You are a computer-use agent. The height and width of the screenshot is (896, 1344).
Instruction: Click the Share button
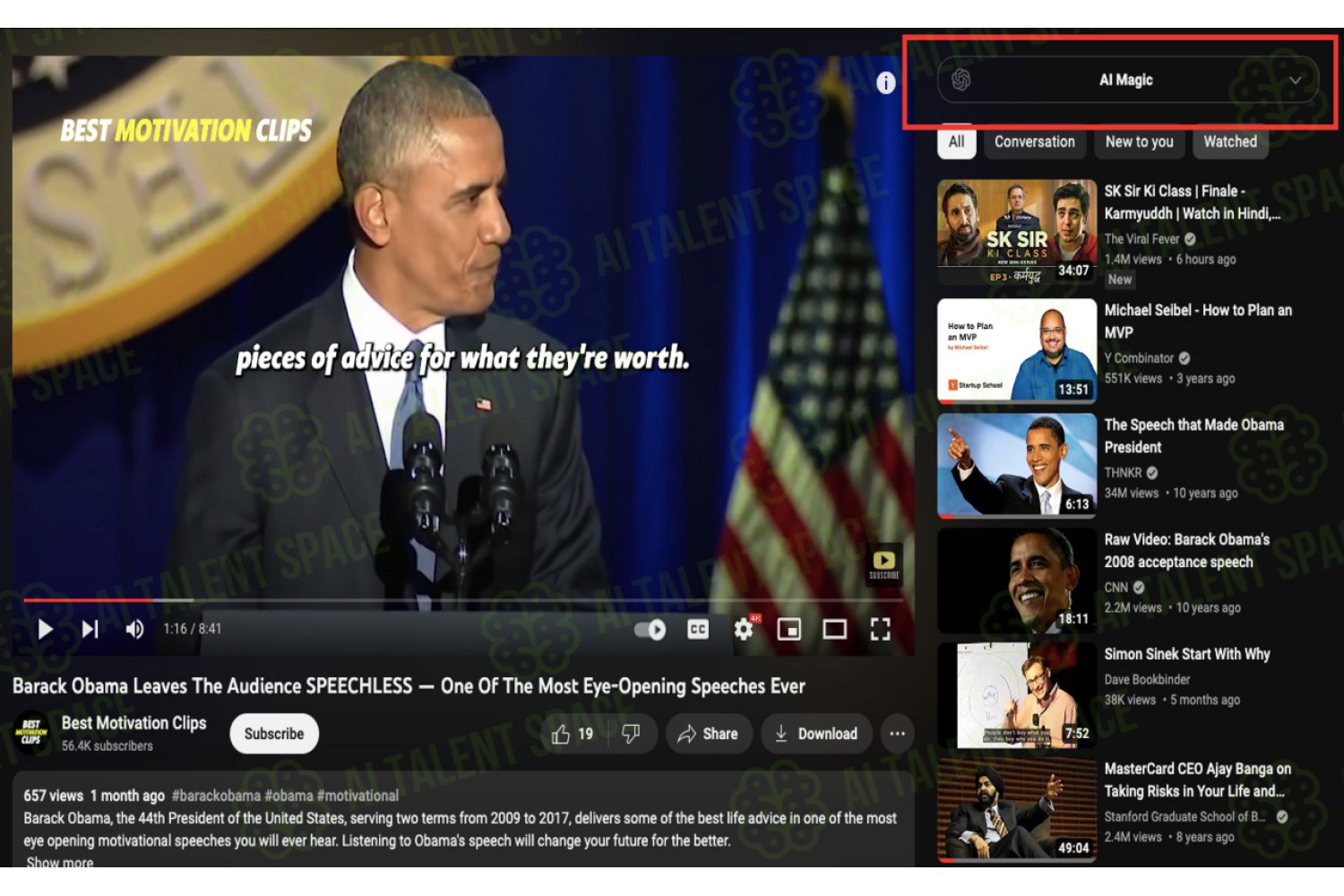coord(709,734)
